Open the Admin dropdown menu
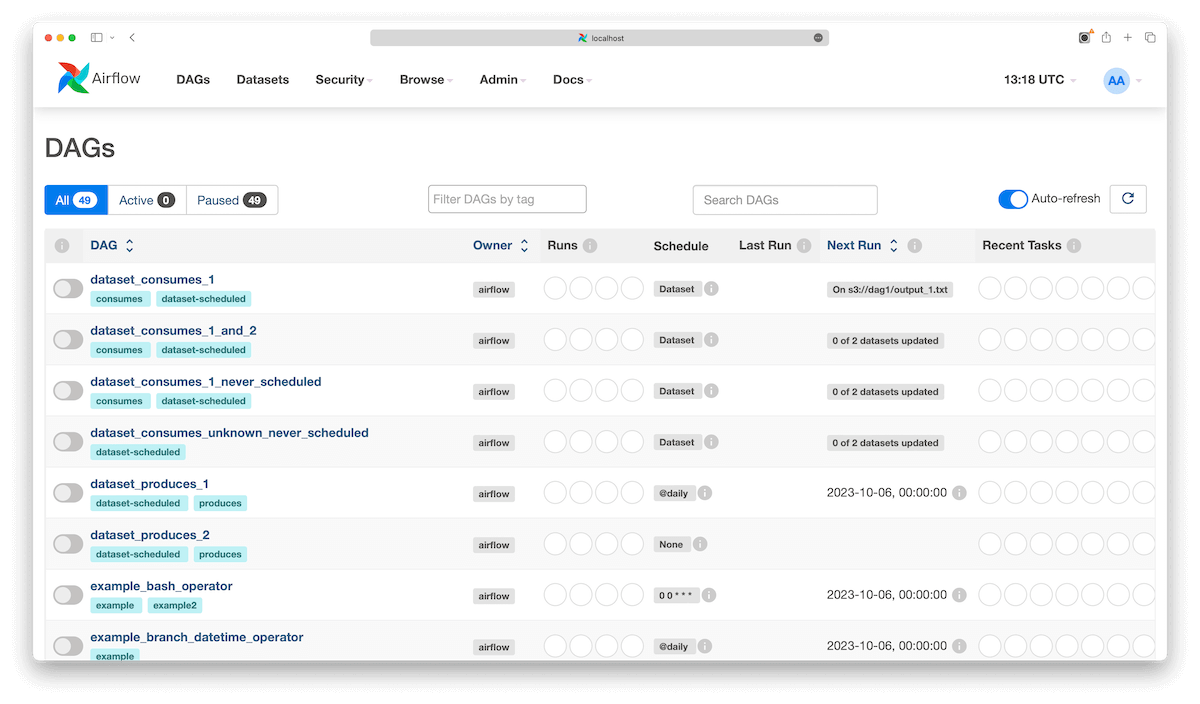Viewport: 1200px width, 704px height. (x=501, y=79)
